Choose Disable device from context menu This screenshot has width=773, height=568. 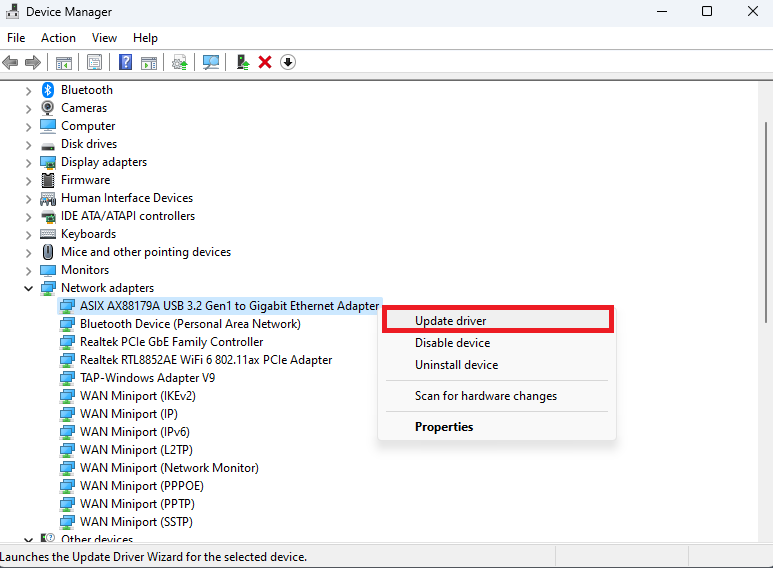pyautogui.click(x=497, y=343)
